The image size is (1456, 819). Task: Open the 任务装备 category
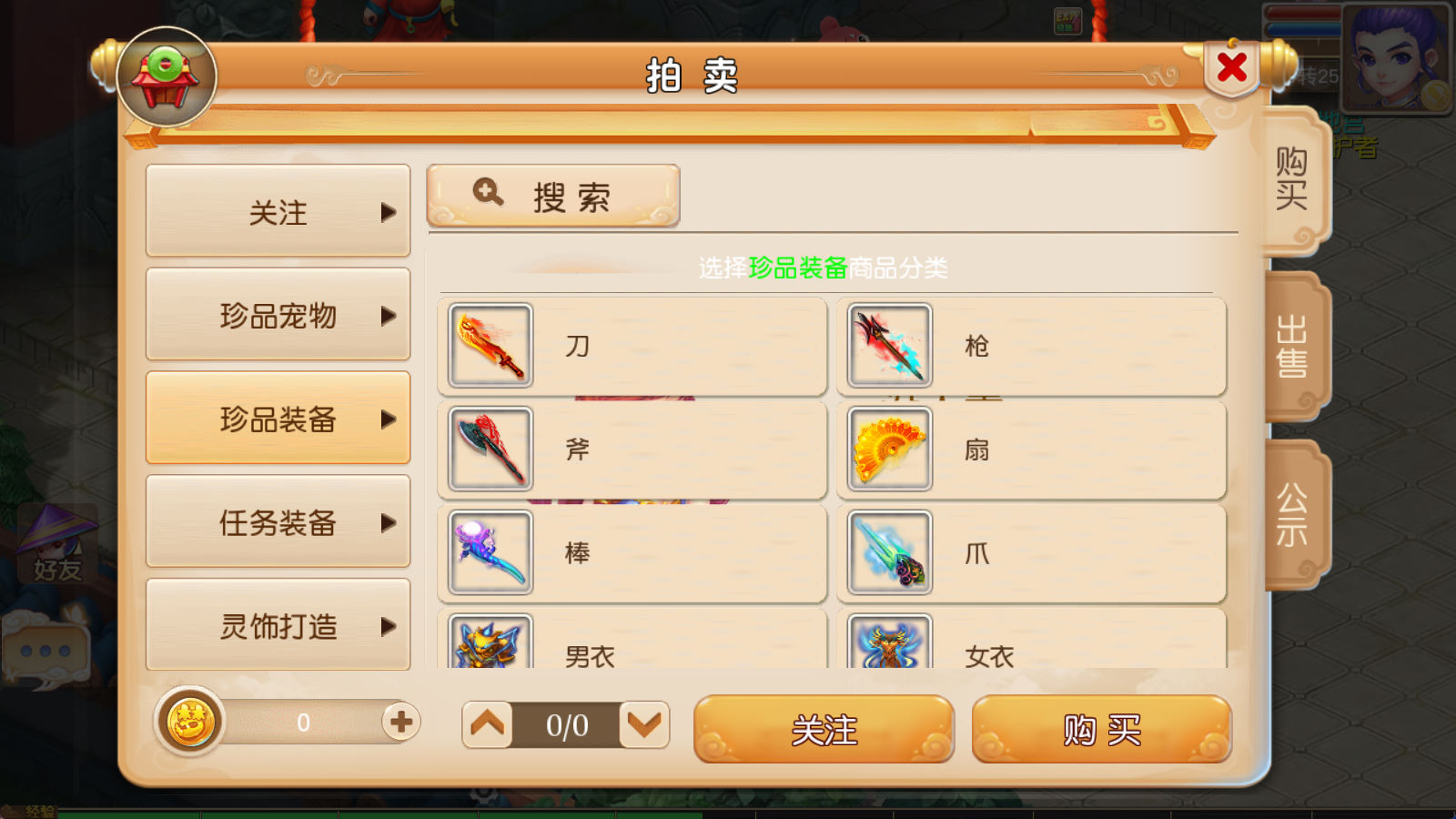(278, 522)
